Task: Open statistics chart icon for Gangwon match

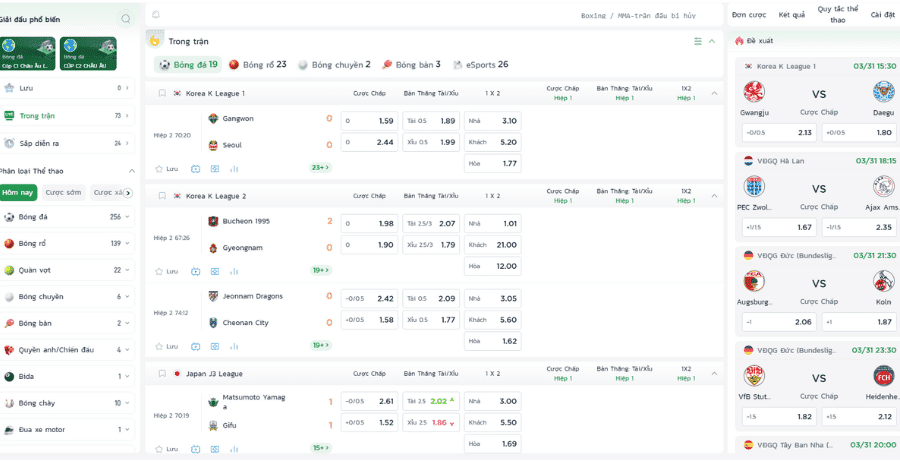Action: point(234,169)
